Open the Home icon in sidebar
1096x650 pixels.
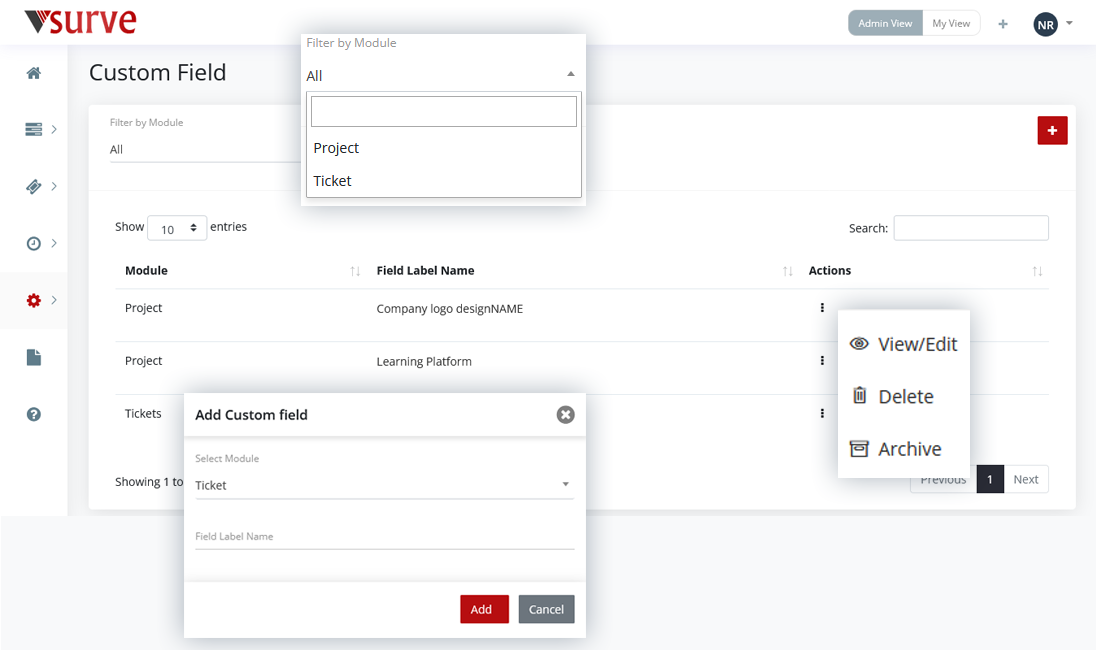tap(34, 73)
